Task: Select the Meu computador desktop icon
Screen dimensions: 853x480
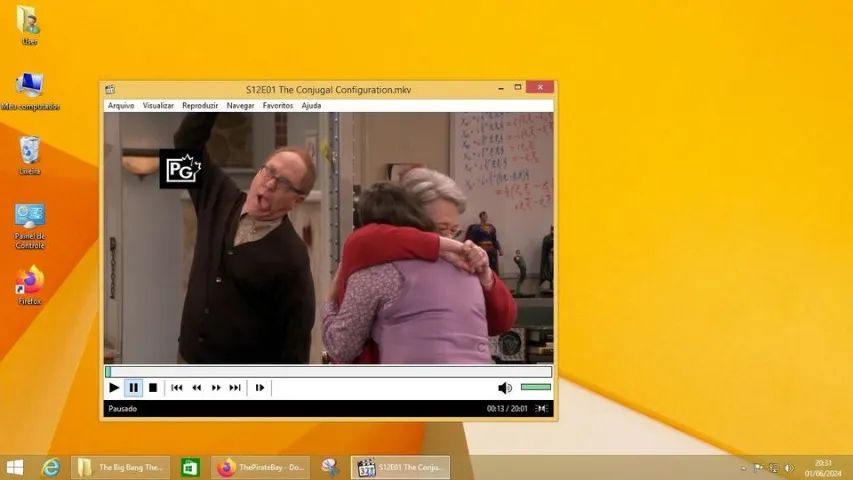Action: tap(30, 91)
